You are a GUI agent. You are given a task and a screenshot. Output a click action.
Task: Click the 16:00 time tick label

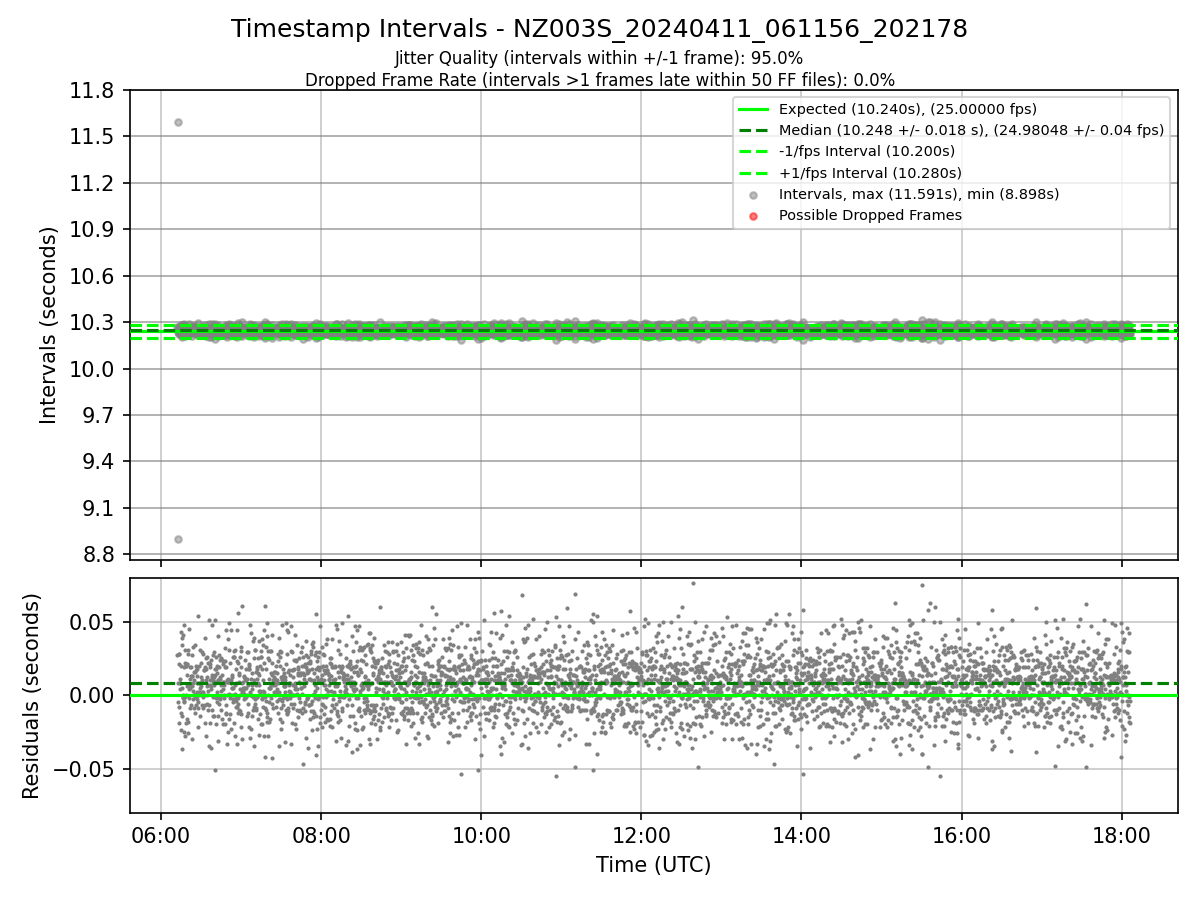tap(961, 834)
